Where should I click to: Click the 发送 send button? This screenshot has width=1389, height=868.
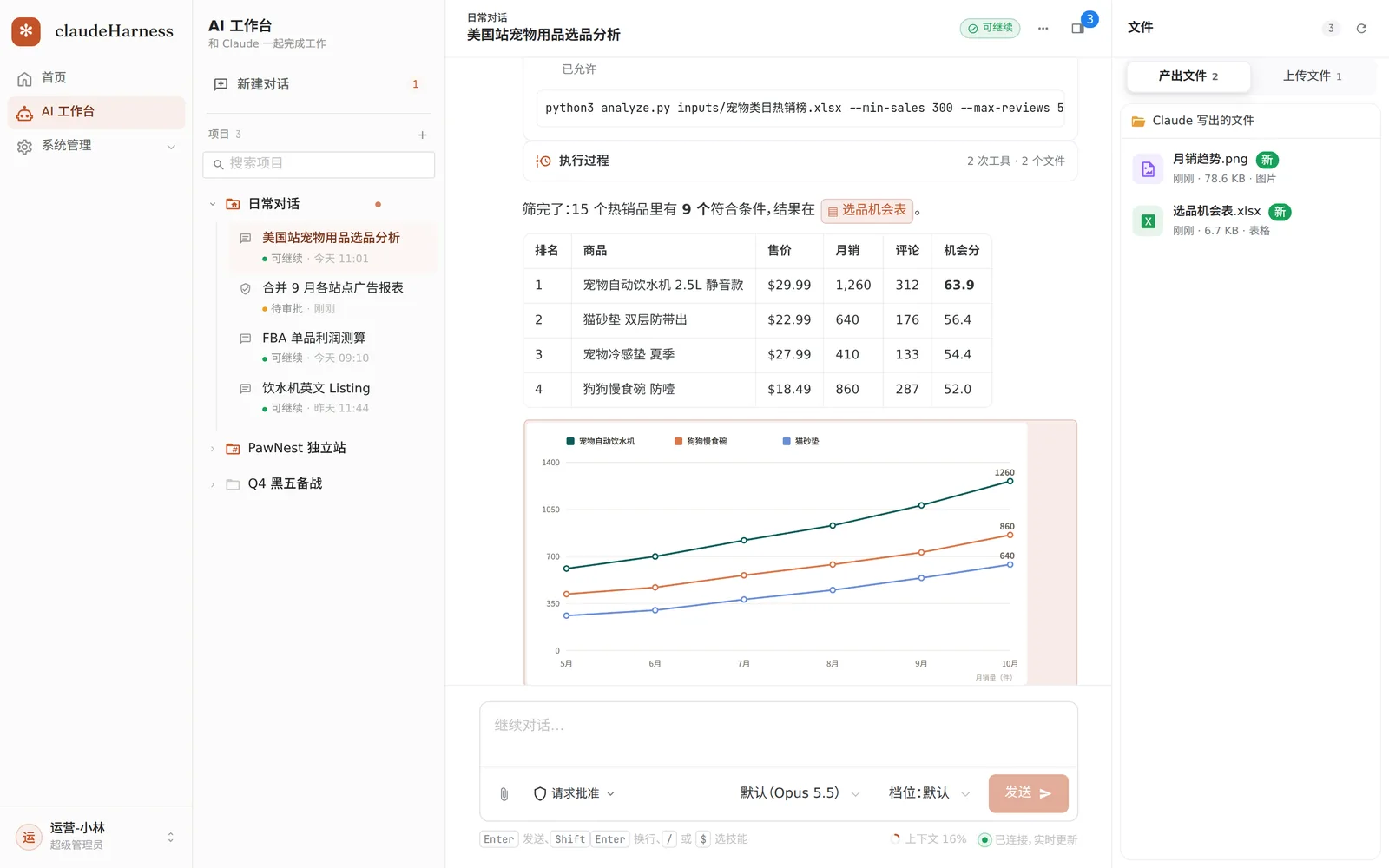point(1028,793)
